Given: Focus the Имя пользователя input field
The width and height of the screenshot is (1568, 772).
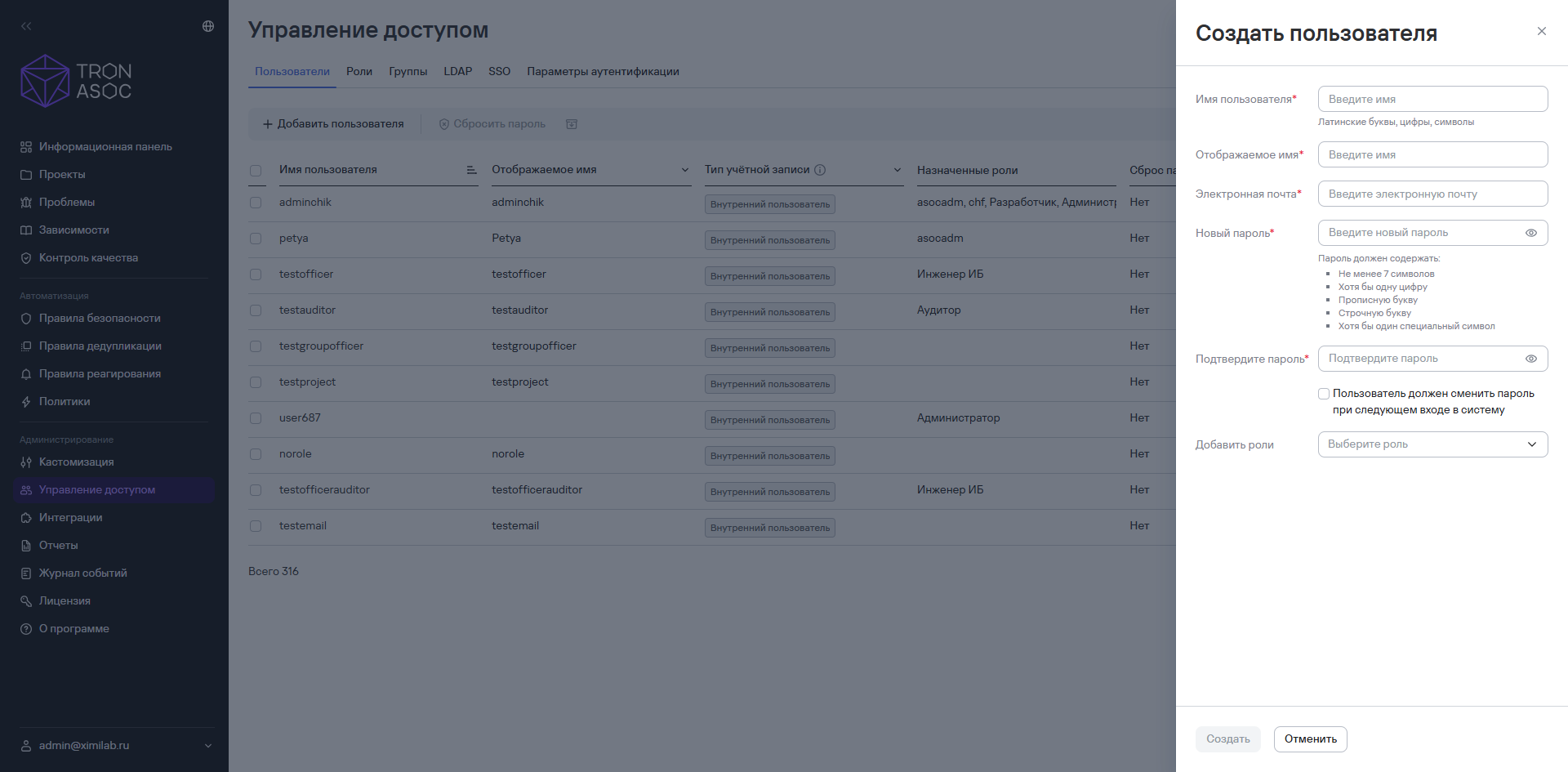Looking at the screenshot, I should [1432, 99].
